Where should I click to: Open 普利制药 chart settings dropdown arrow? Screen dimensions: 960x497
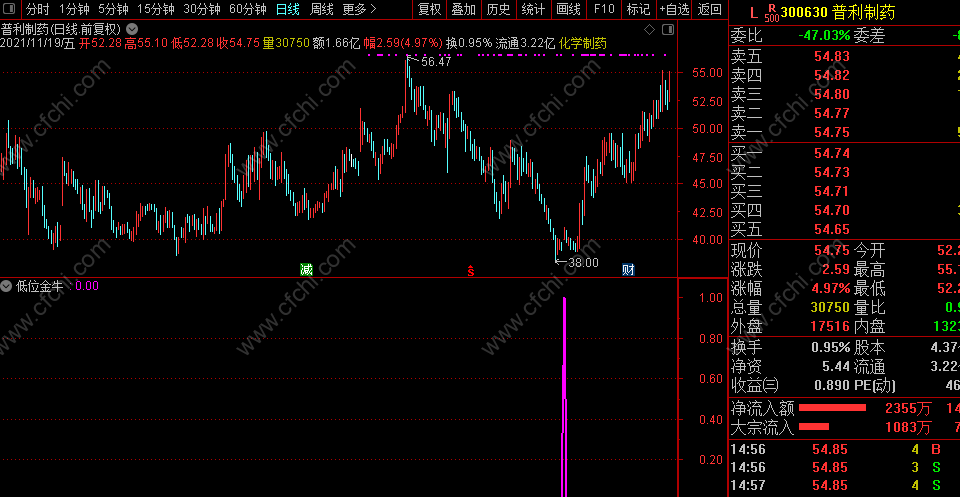click(132, 29)
